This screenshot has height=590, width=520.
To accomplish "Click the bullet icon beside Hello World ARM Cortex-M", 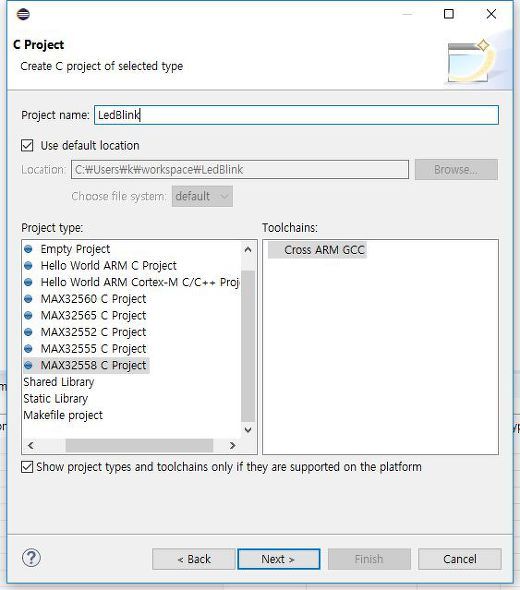I will [x=28, y=282].
